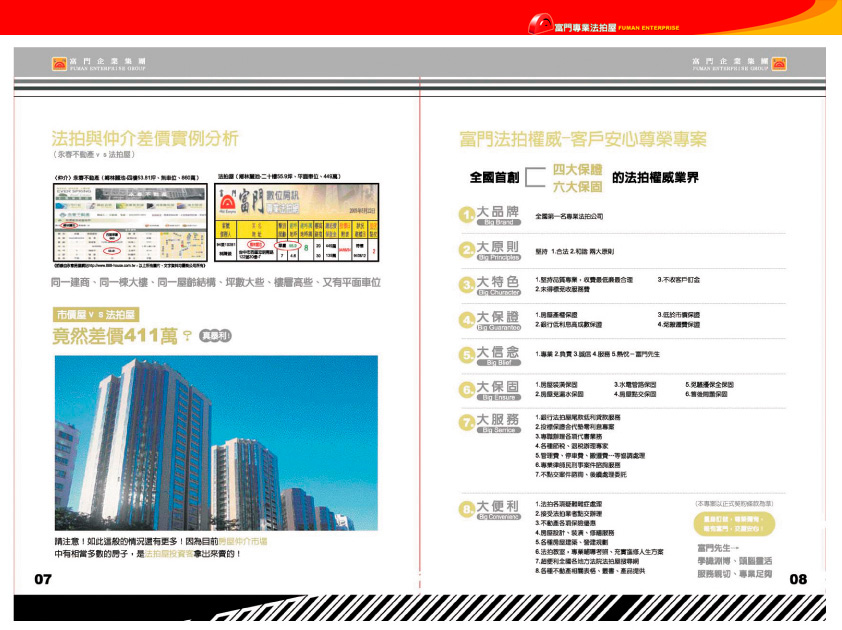Image resolution: width=842 pixels, height=630 pixels.
Task: Click page number 07
Action: tap(43, 579)
